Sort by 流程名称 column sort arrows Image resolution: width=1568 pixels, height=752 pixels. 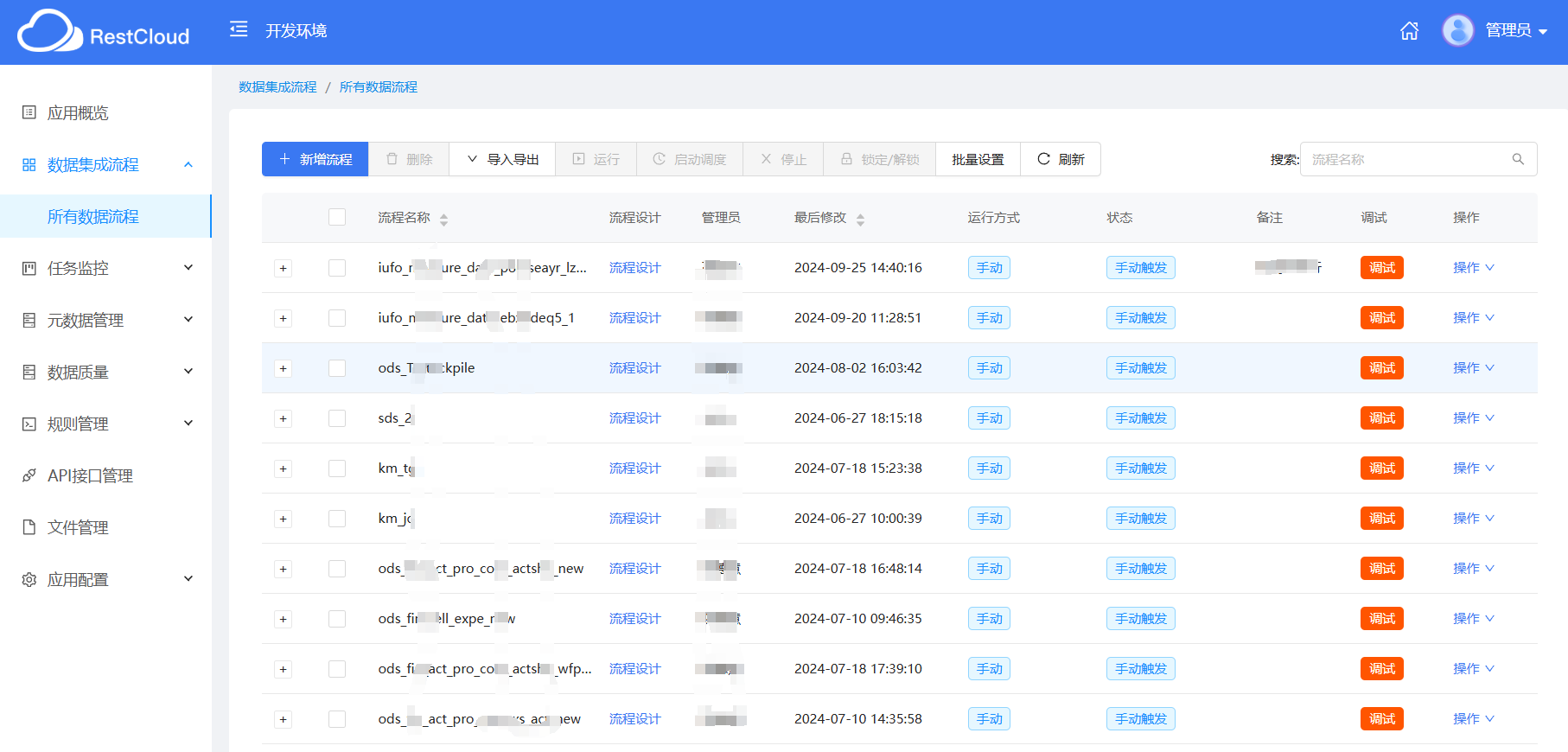point(443,220)
